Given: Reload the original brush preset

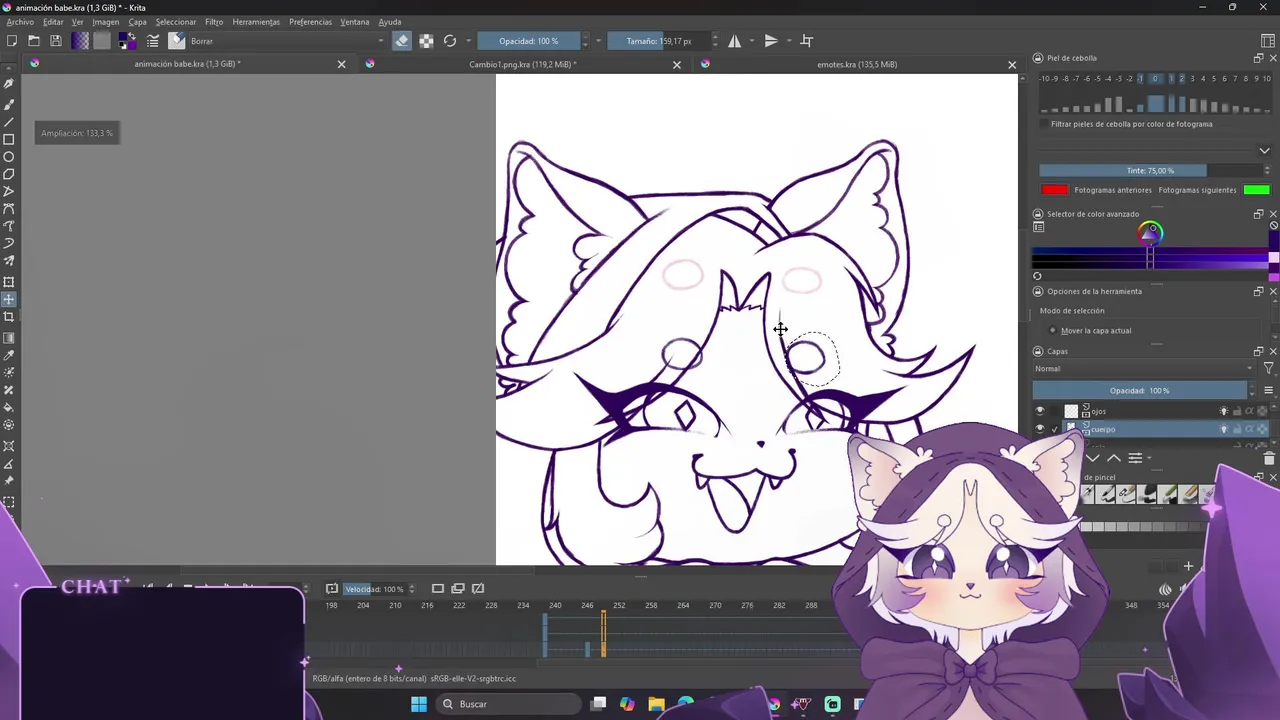Looking at the screenshot, I should coord(450,41).
